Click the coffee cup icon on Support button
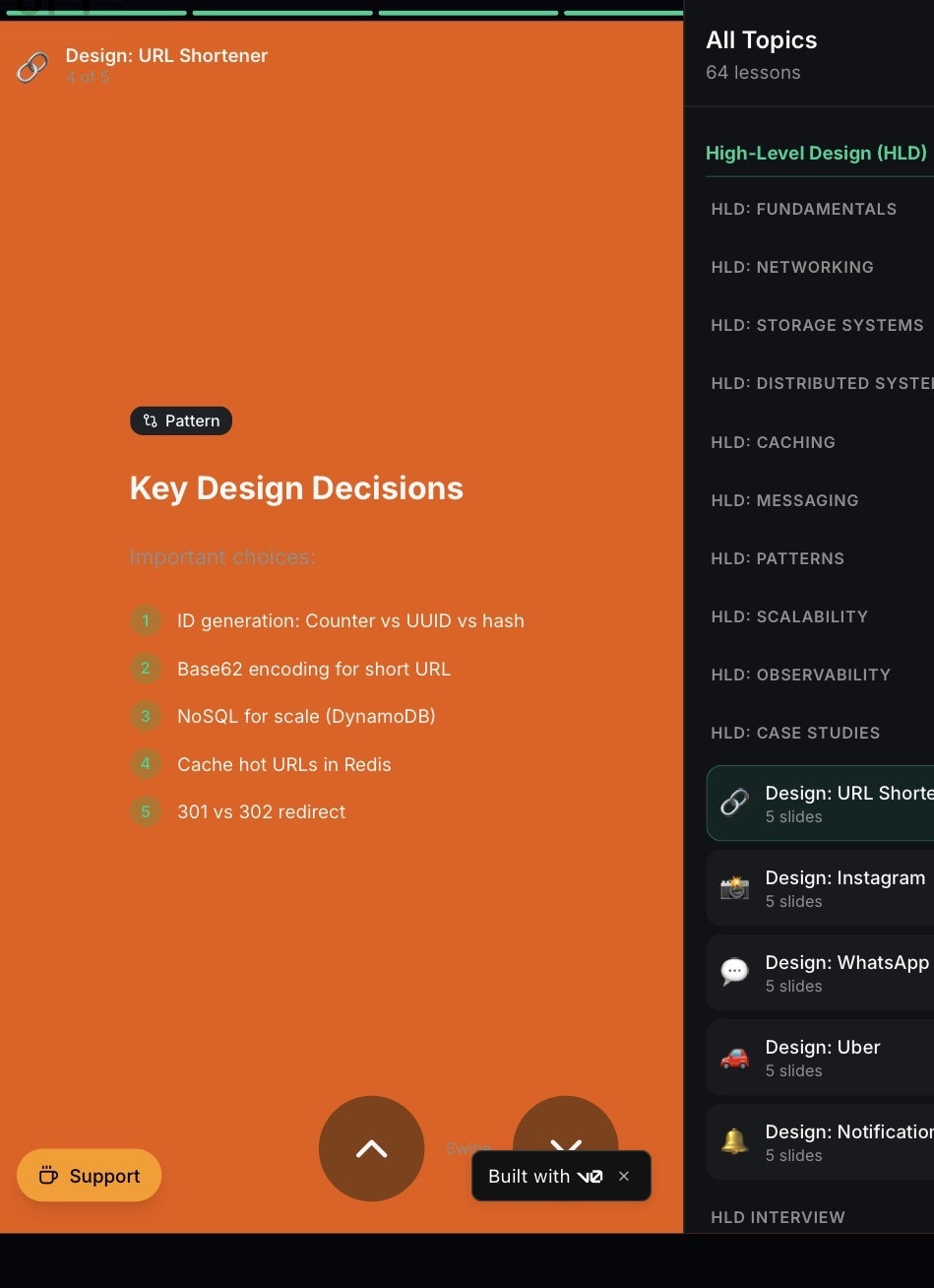 coord(46,1175)
